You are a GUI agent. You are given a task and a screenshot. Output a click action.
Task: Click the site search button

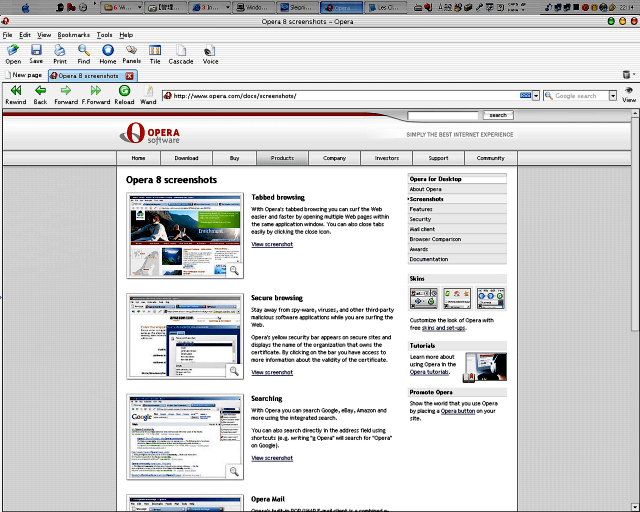pyautogui.click(x=498, y=116)
